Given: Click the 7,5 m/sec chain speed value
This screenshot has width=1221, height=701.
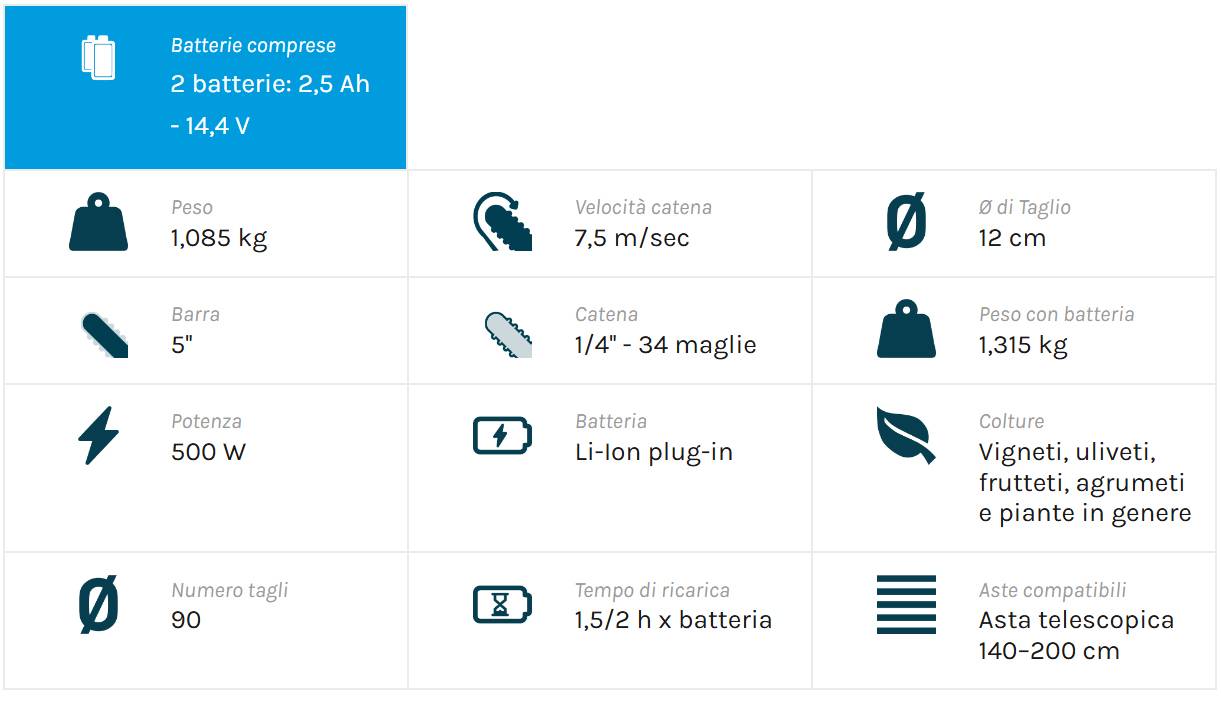Looking at the screenshot, I should pyautogui.click(x=632, y=238).
